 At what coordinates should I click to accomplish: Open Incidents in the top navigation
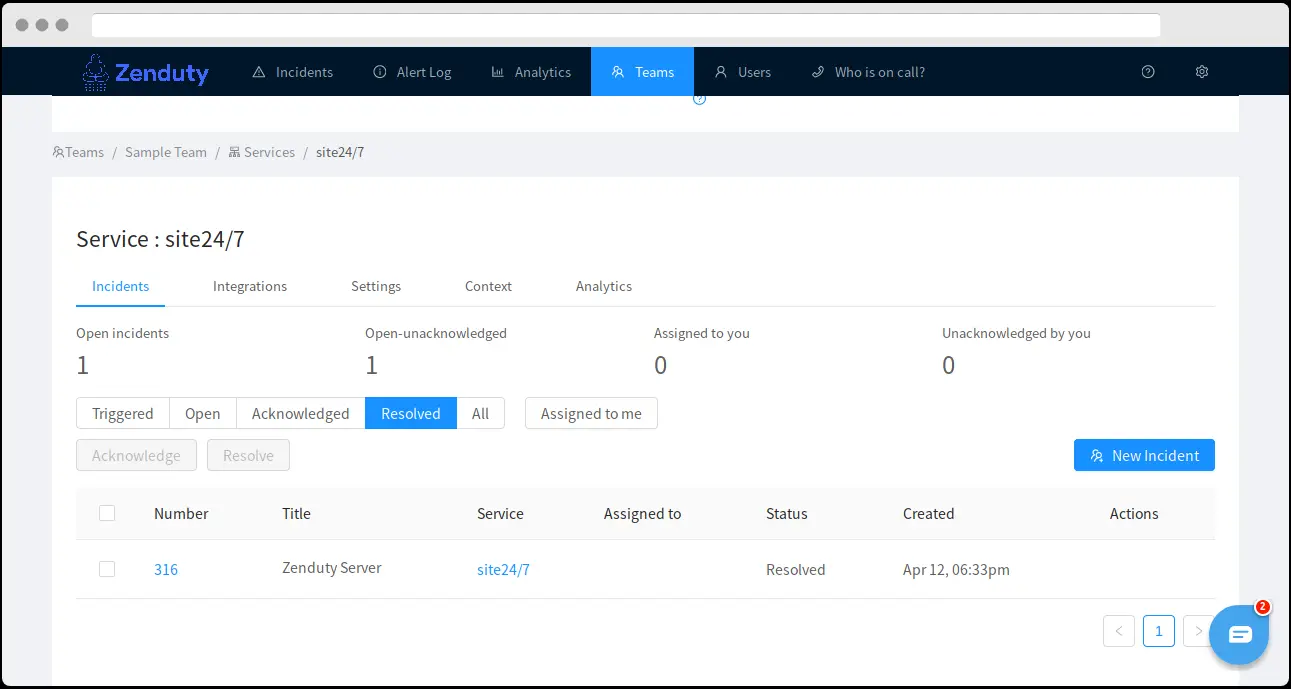click(x=293, y=72)
